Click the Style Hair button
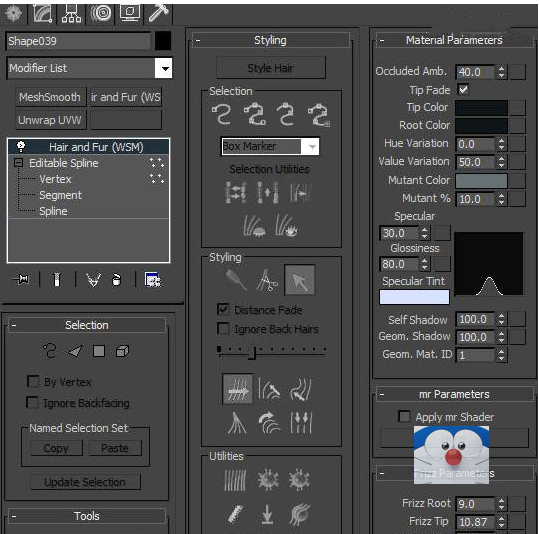The height and width of the screenshot is (534, 539). click(x=271, y=68)
